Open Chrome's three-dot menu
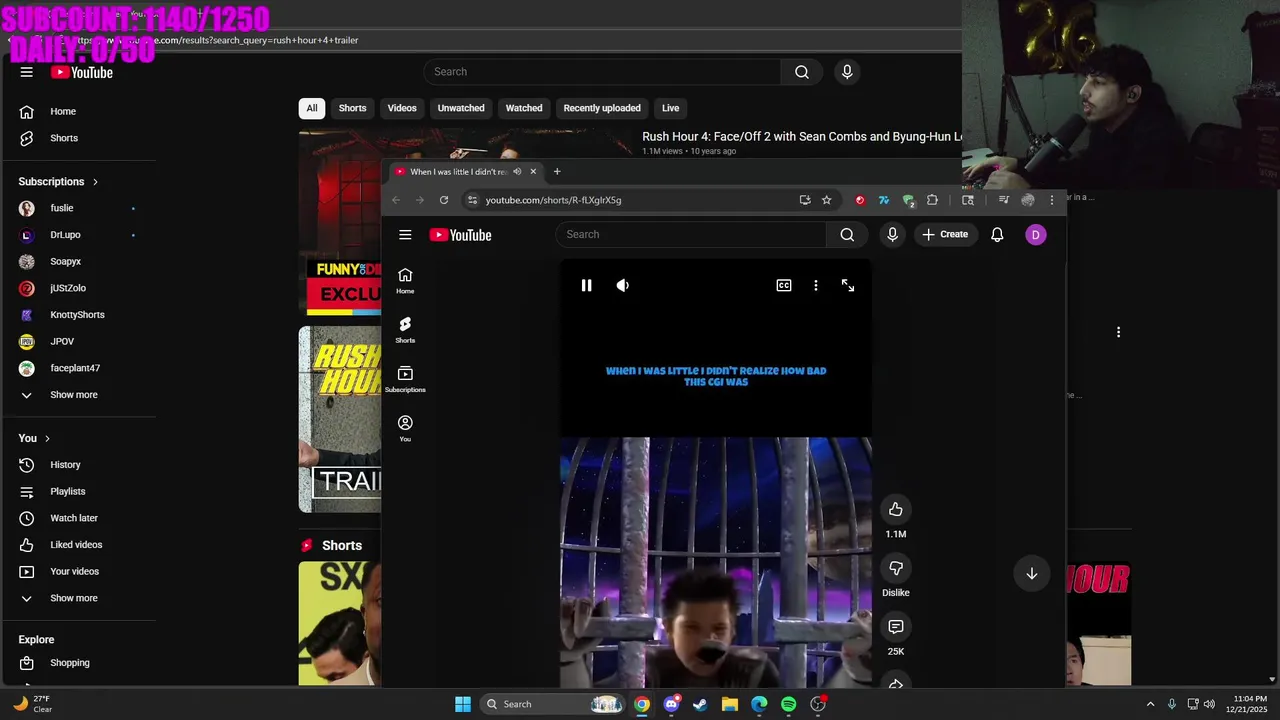Screen dimensions: 1280x720 [x=1051, y=200]
